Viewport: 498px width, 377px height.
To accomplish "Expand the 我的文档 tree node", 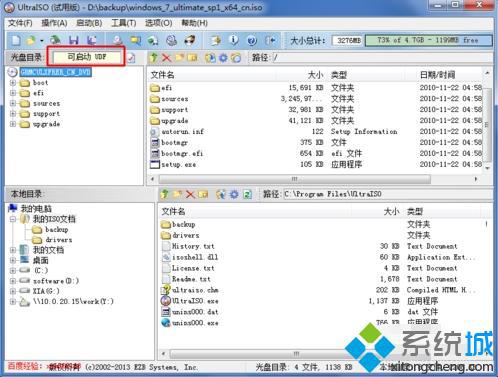I will [x=13, y=250].
